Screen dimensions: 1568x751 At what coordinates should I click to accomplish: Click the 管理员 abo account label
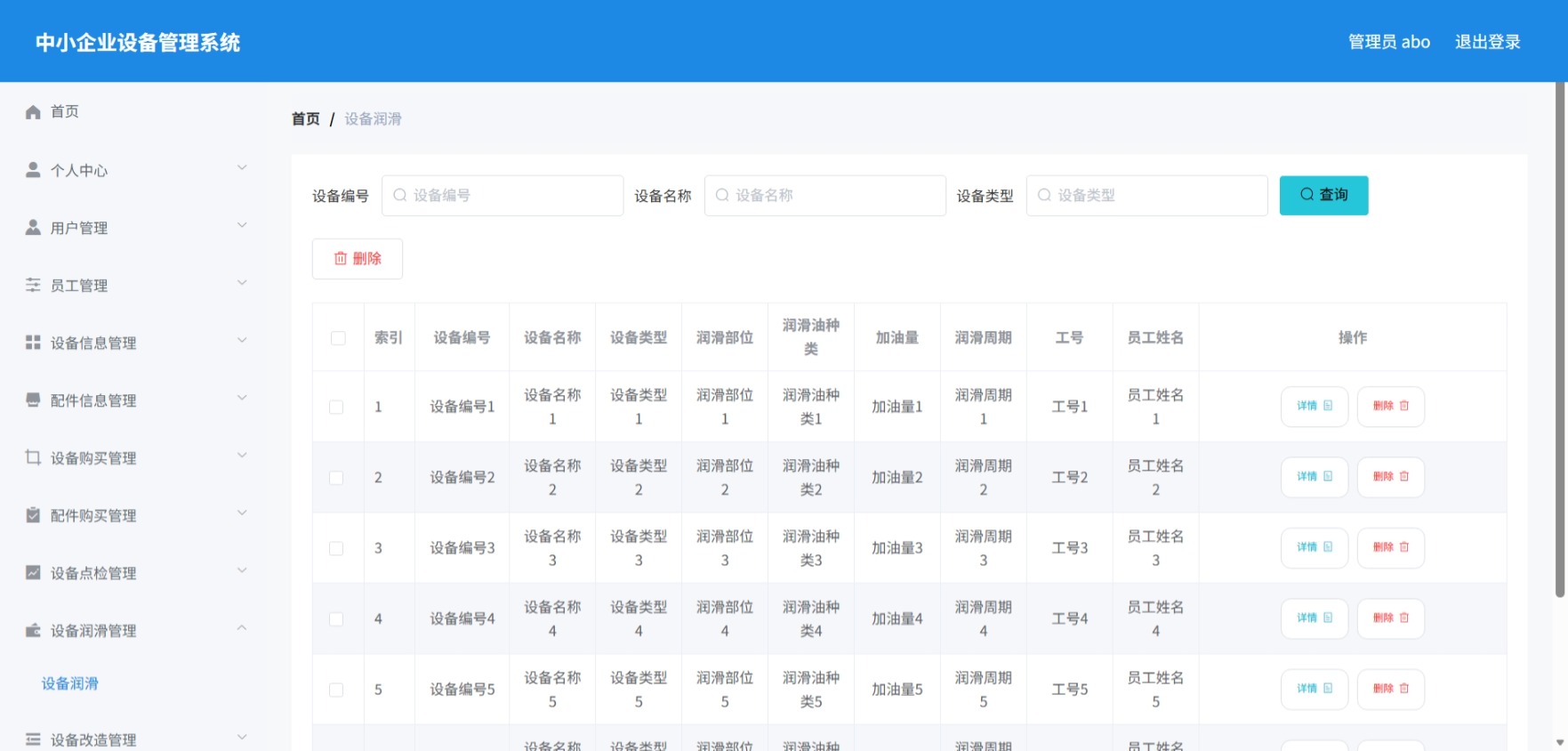click(1388, 42)
